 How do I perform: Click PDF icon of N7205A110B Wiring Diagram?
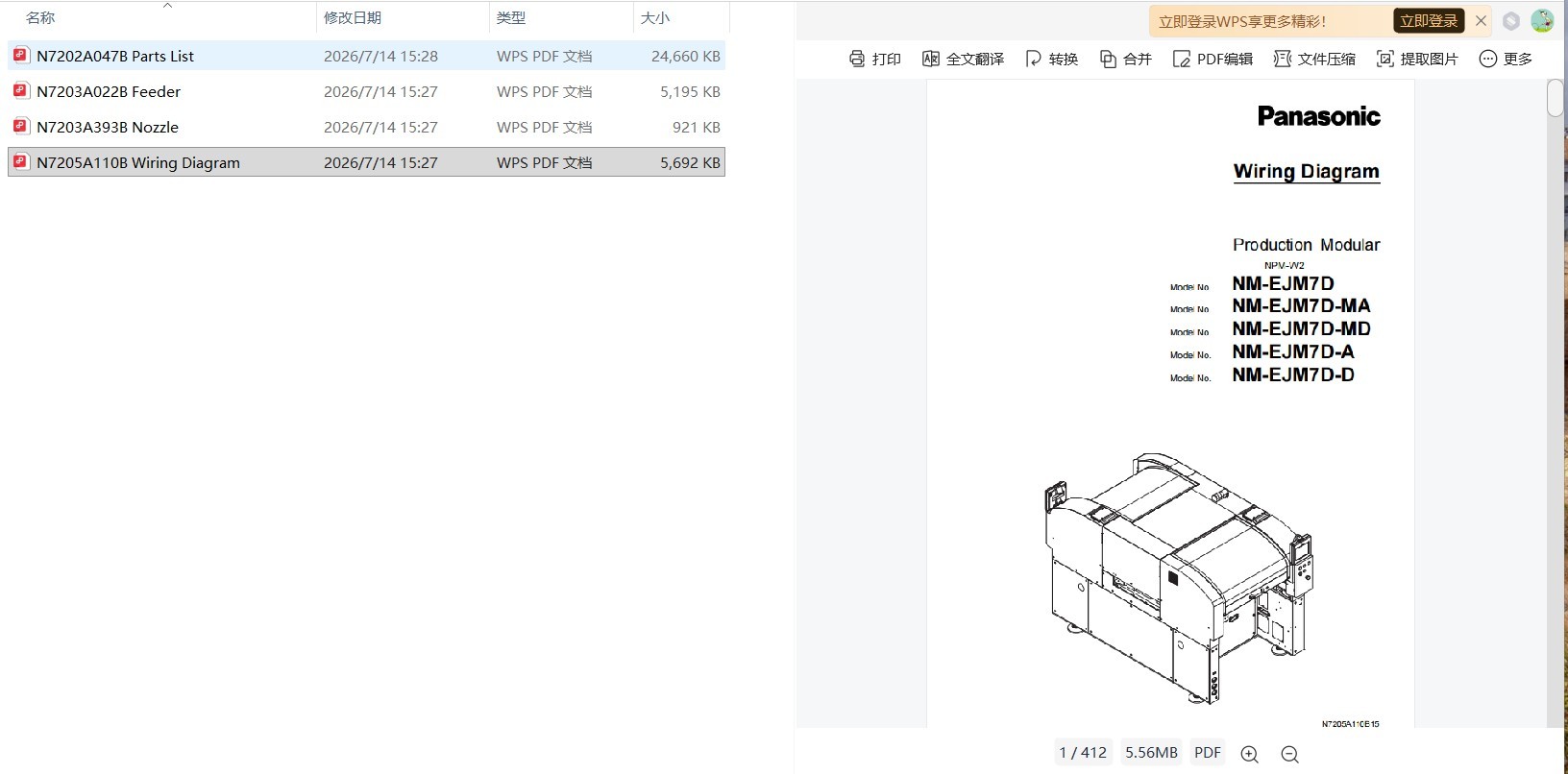(x=20, y=162)
